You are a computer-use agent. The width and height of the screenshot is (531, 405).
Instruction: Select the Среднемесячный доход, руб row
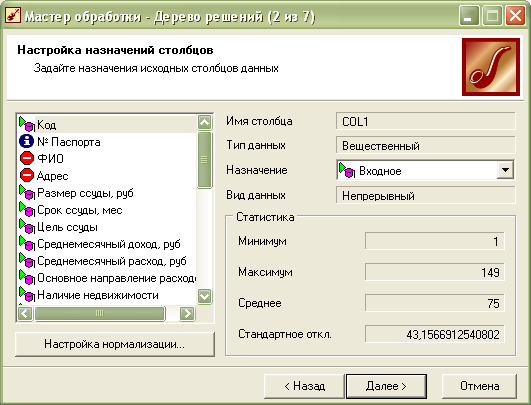coord(107,244)
